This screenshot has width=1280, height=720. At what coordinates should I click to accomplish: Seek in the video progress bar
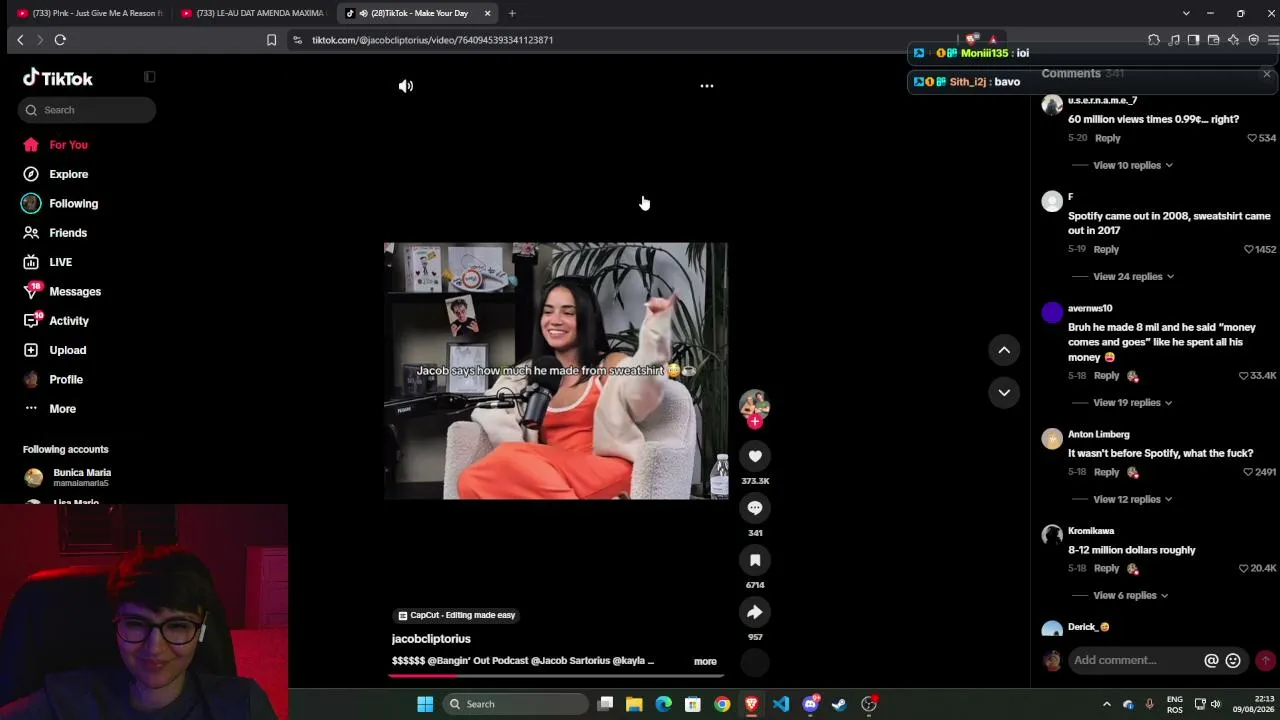tap(556, 675)
